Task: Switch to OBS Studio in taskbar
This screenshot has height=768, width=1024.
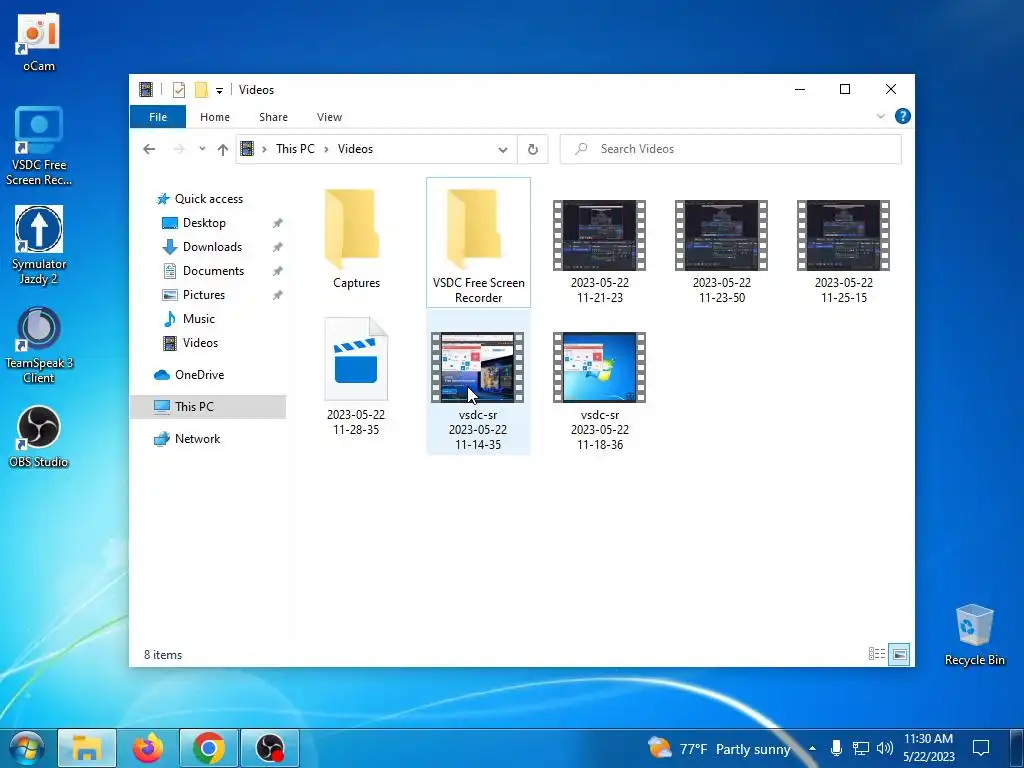Action: [x=270, y=748]
